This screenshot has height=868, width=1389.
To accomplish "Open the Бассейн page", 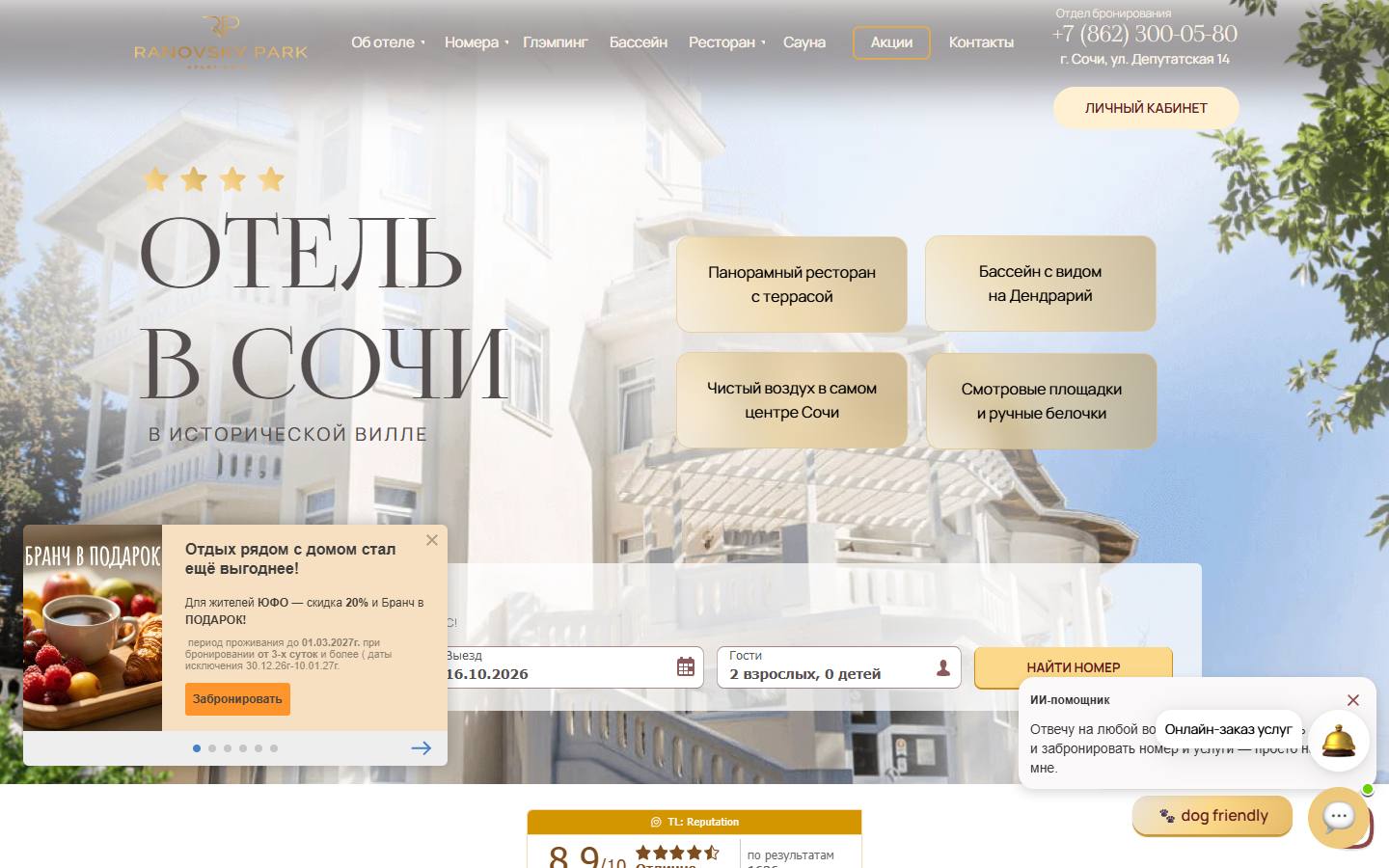I will click(x=639, y=42).
